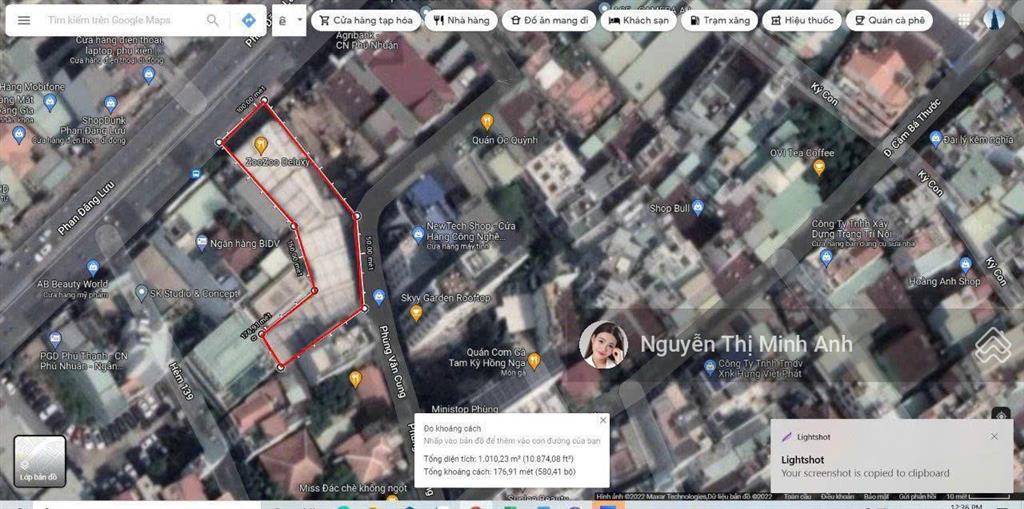Open the Google apps grid
Viewport: 1024px width, 509px height.
[964, 20]
